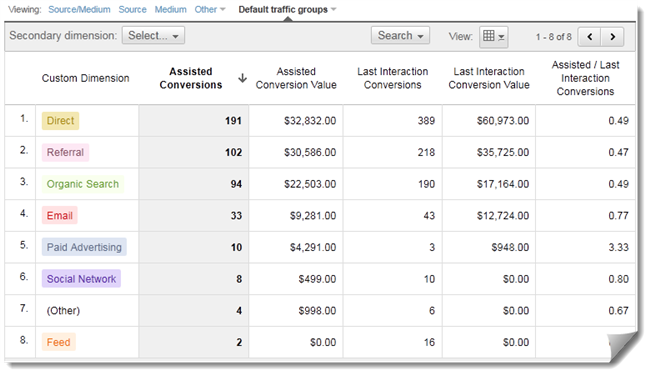Open the Secondary dimension Select dropdown
The width and height of the screenshot is (650, 375).
pos(153,36)
